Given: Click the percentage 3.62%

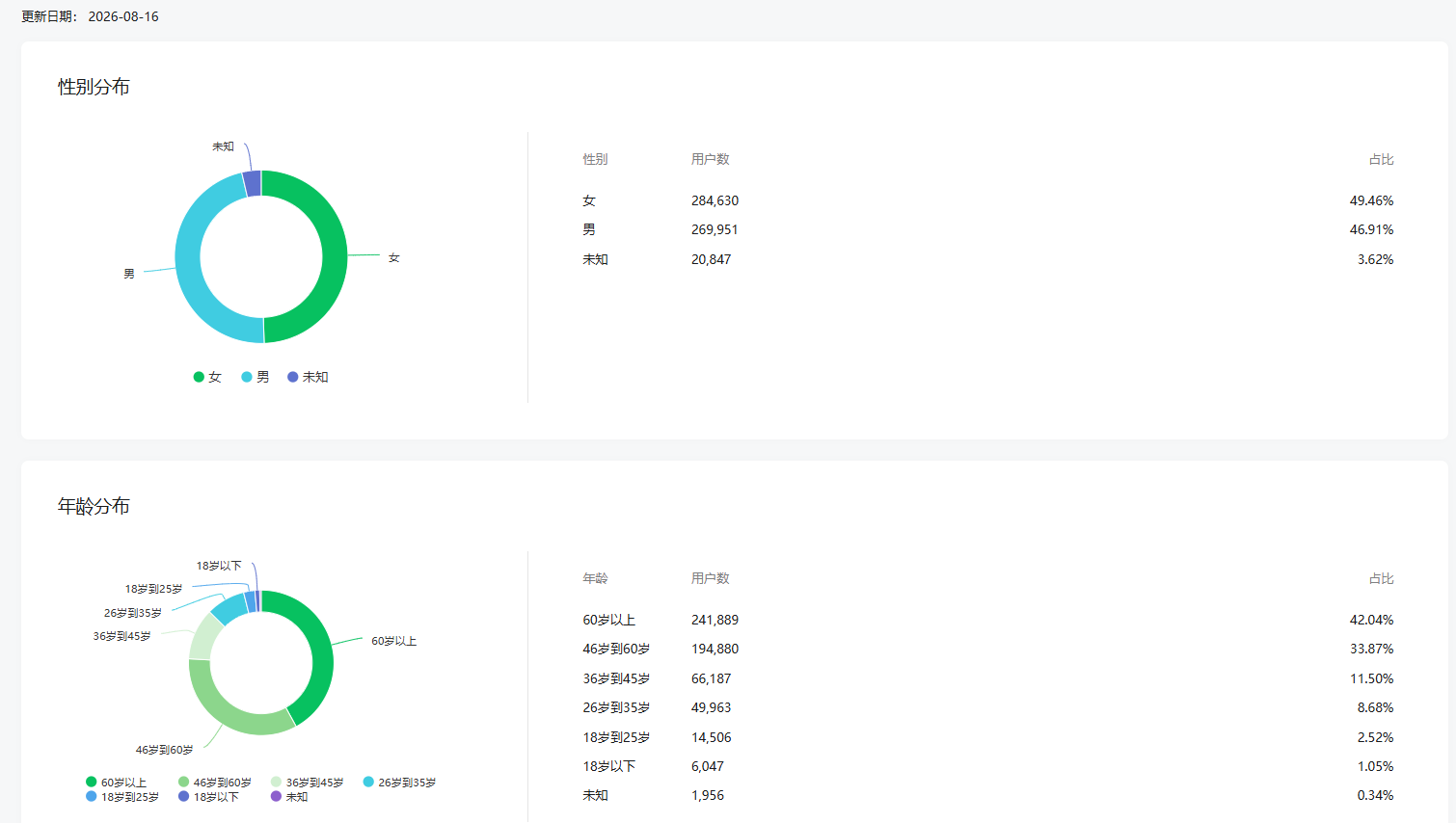Looking at the screenshot, I should click(1375, 259).
